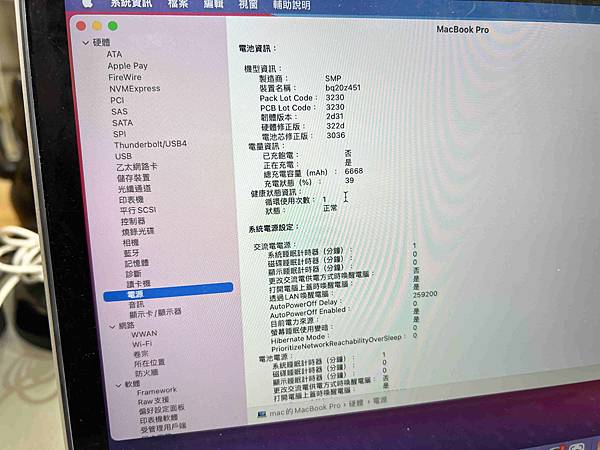Click the yellow minimize window button
The height and width of the screenshot is (450, 600).
coord(97,26)
